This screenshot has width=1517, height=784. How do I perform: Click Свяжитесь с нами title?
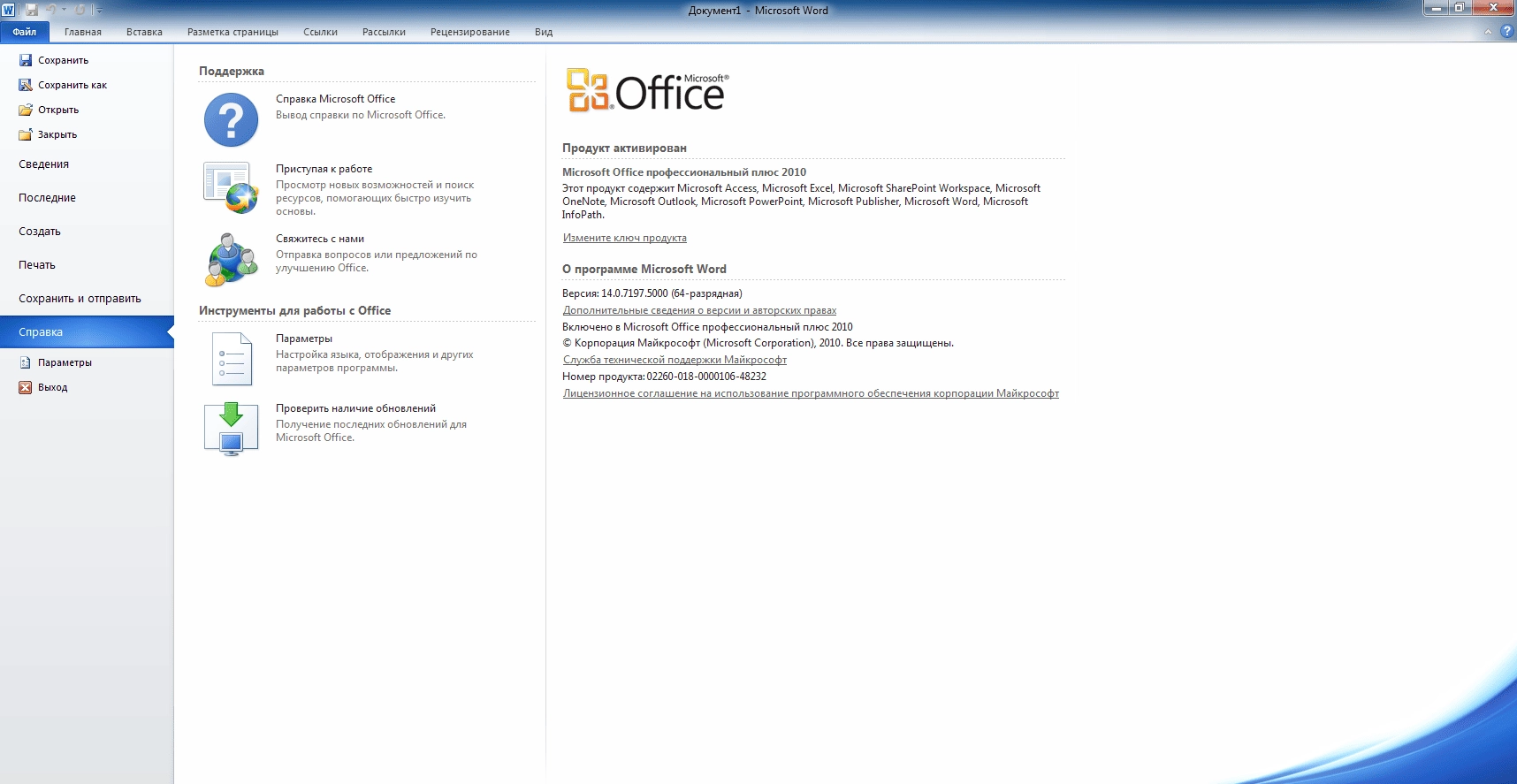point(320,239)
